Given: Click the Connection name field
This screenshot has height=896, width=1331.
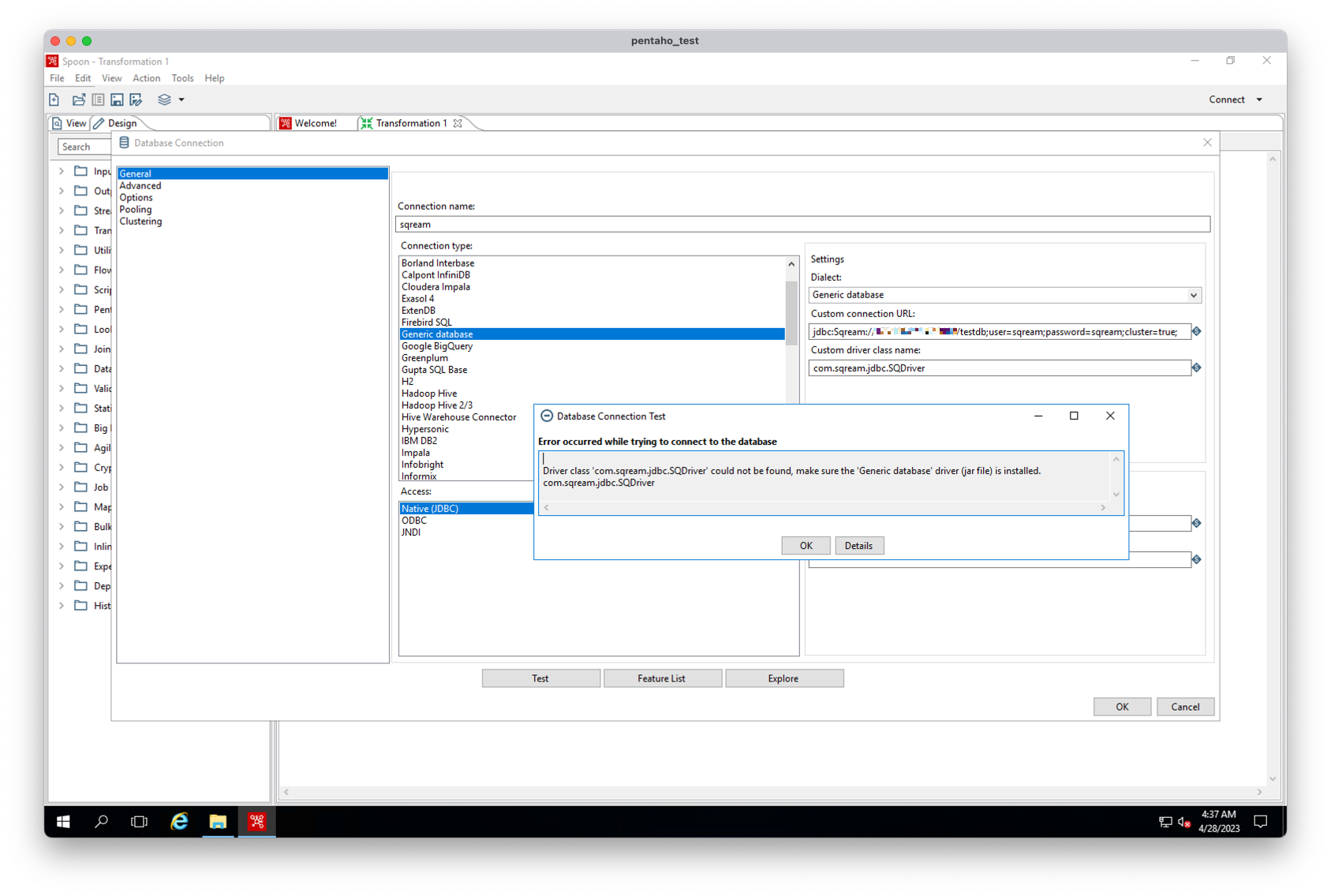Looking at the screenshot, I should (802, 224).
